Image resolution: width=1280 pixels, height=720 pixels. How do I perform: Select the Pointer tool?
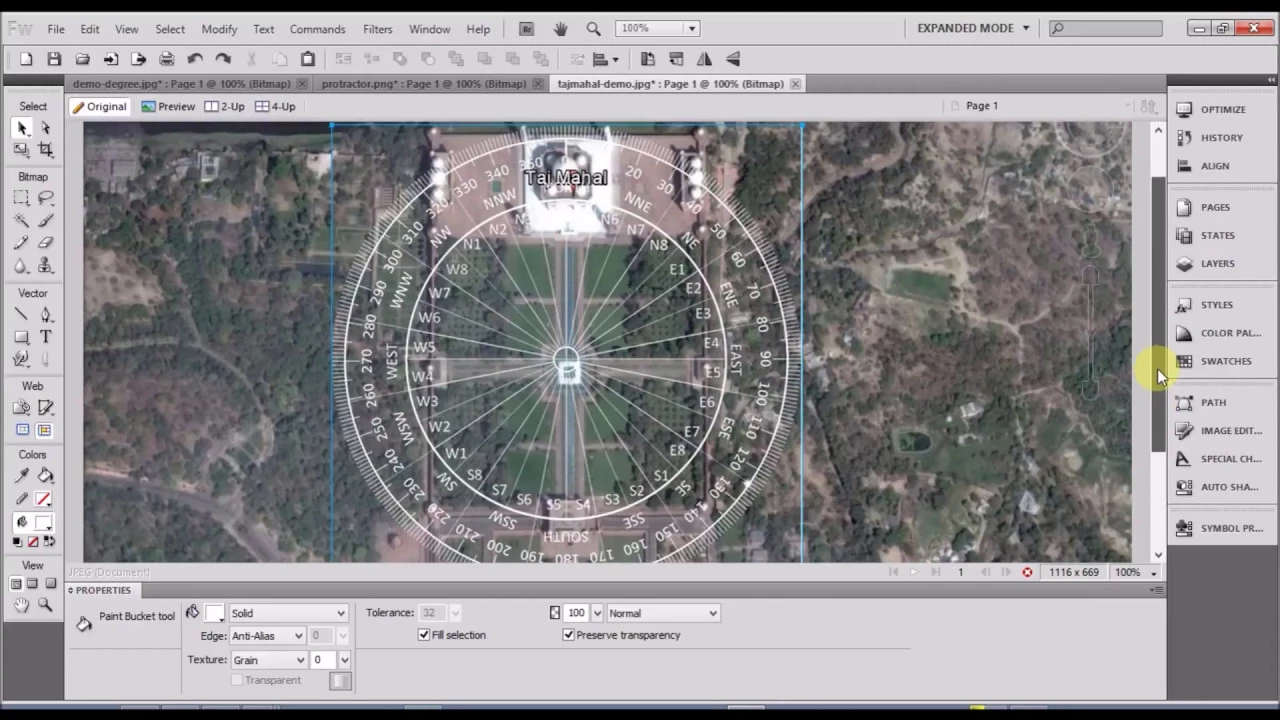(21, 128)
